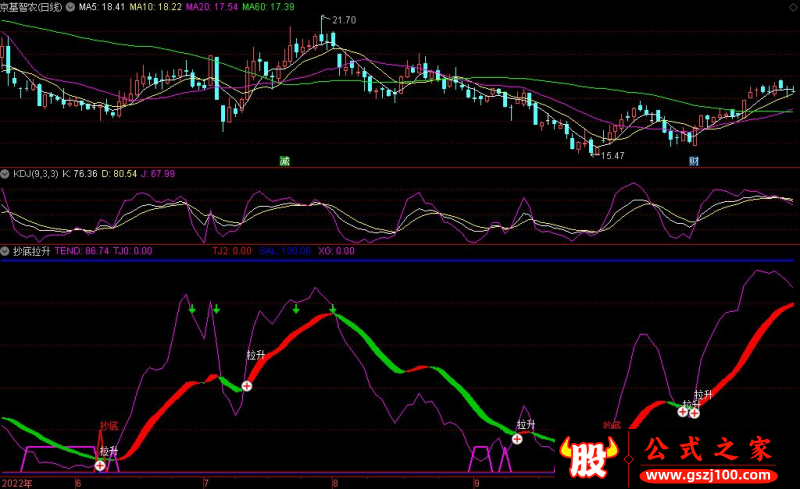This screenshot has width=800, height=489.
Task: Click the TEND: 86.74 value label
Action: (x=82, y=251)
